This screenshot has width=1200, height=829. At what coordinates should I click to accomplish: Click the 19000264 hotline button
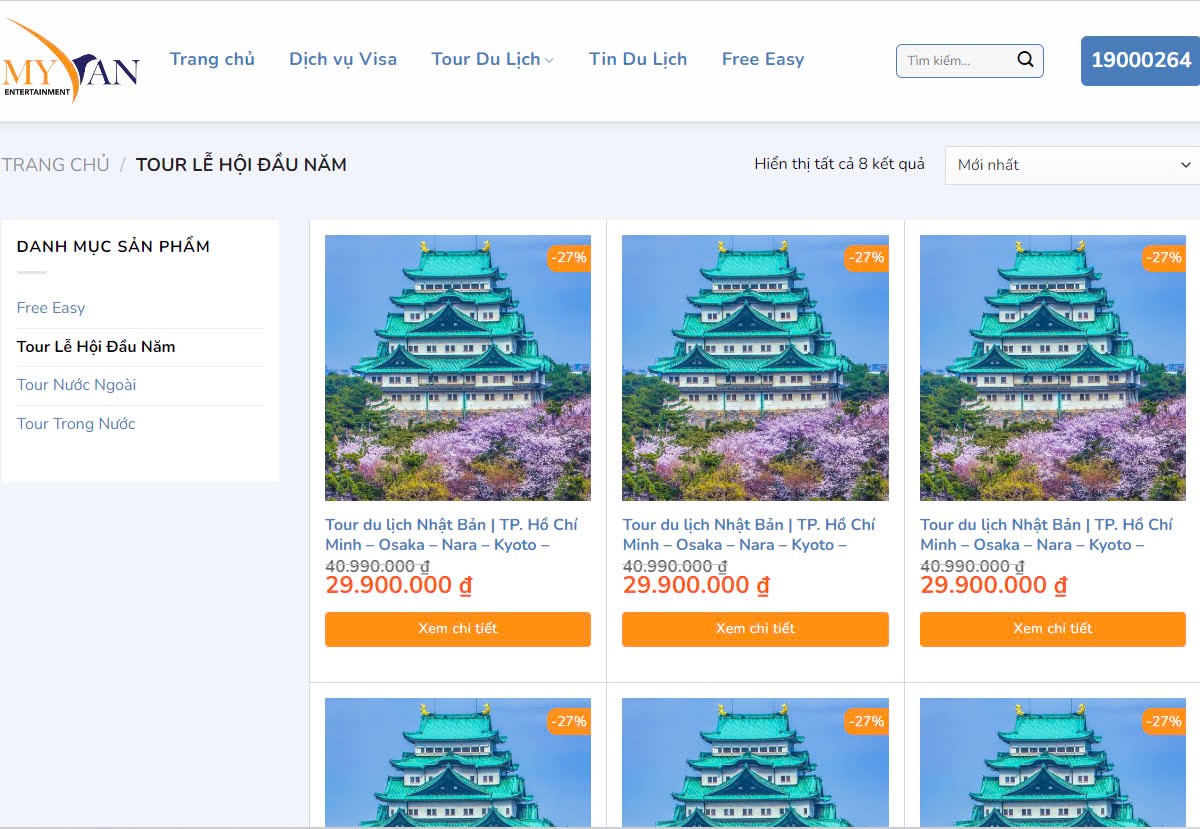click(1140, 61)
